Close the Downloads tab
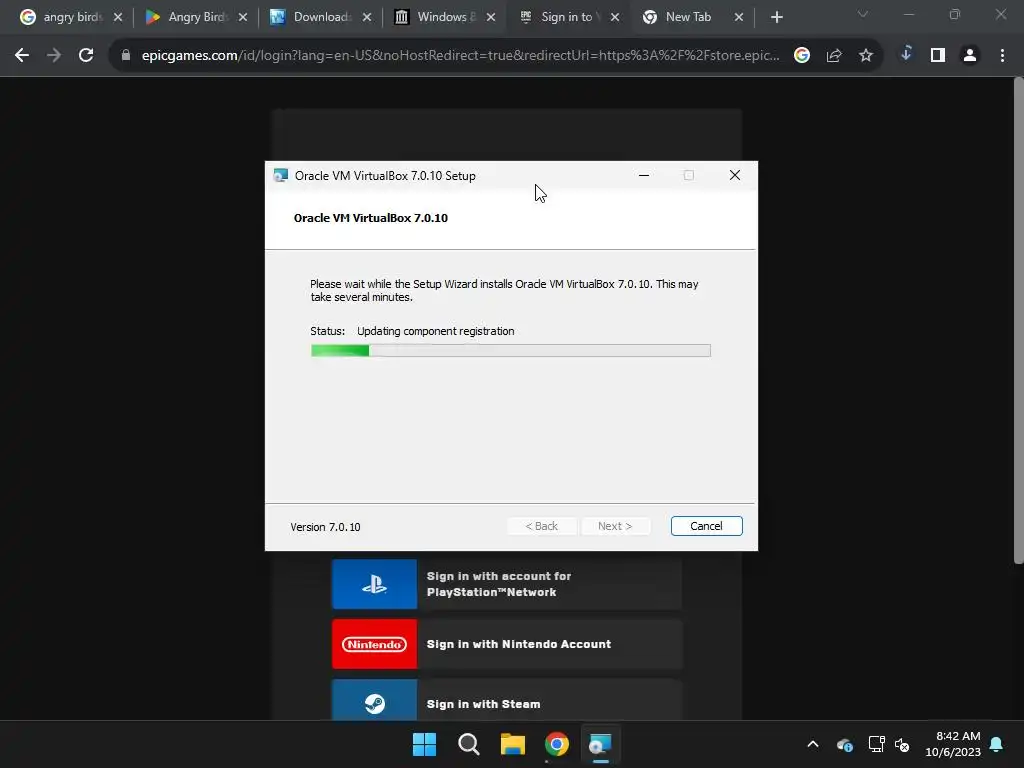Screen dimensions: 1024x768 pos(366,17)
